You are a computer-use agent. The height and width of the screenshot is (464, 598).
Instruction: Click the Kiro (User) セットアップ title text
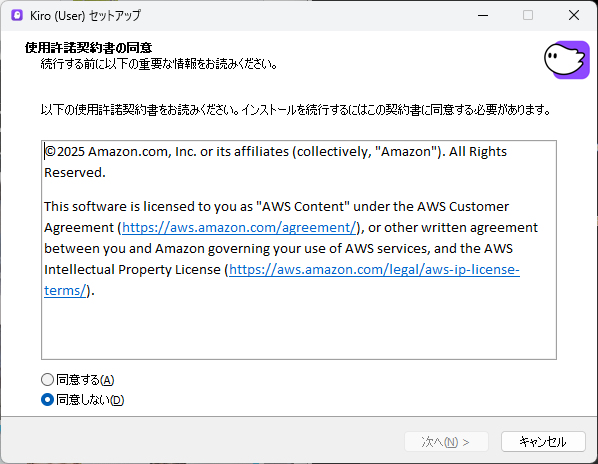[x=85, y=16]
